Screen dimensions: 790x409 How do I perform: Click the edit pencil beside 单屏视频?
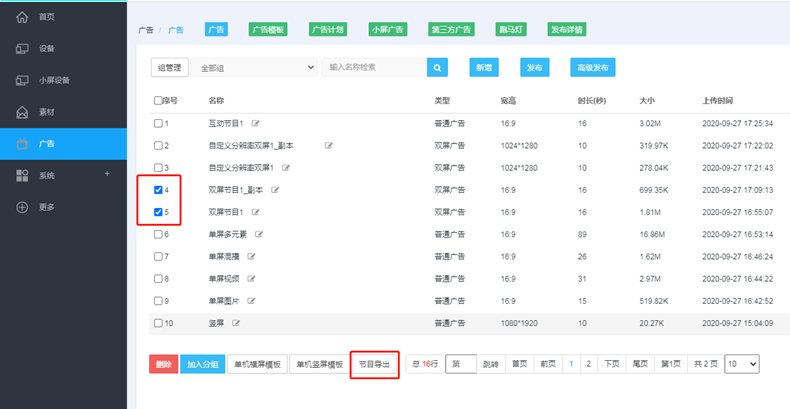252,278
